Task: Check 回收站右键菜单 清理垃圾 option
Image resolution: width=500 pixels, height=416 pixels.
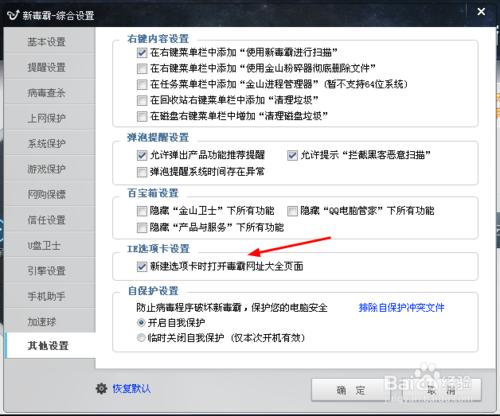Action: (x=142, y=100)
